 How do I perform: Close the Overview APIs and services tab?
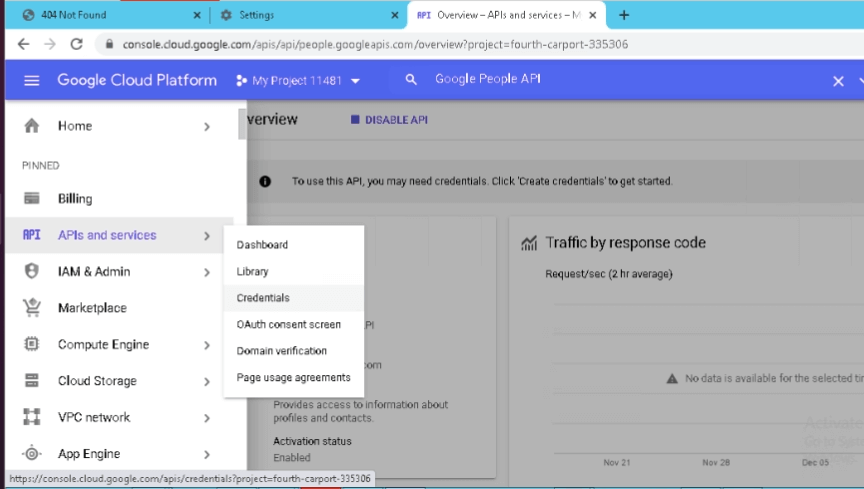tap(592, 15)
